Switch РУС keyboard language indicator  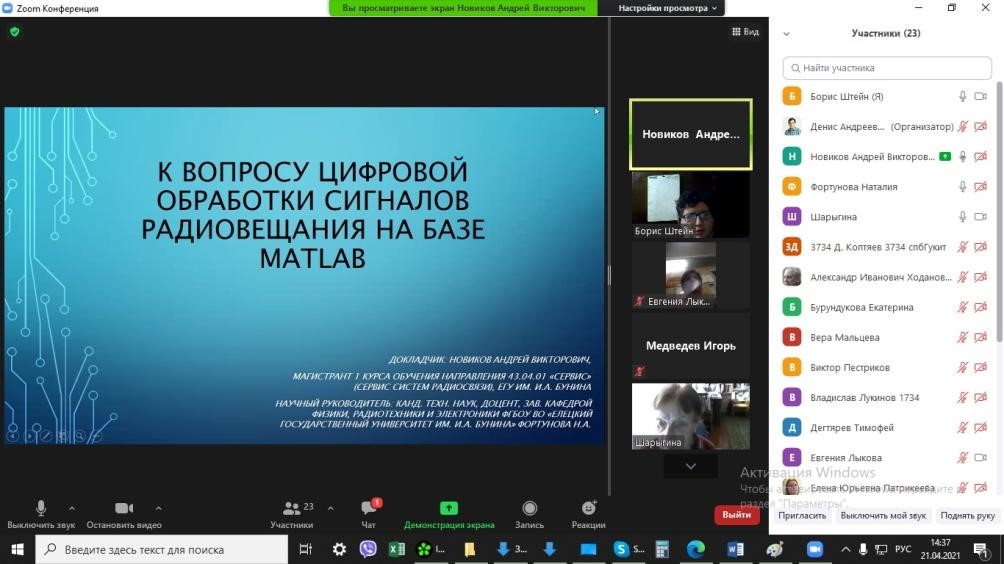pyautogui.click(x=903, y=549)
